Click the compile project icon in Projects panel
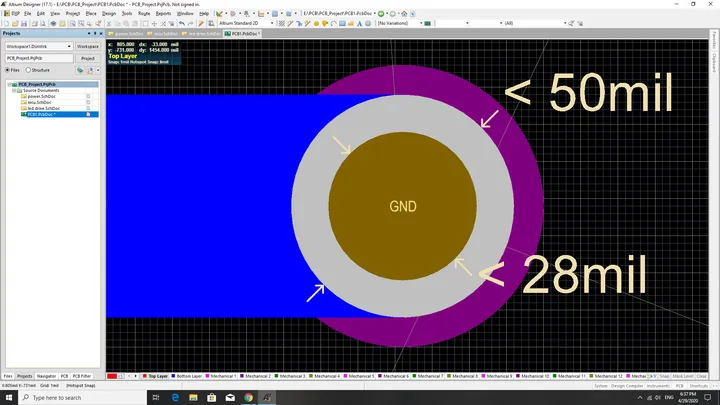Viewport: 720px width, 405px height. [80, 70]
